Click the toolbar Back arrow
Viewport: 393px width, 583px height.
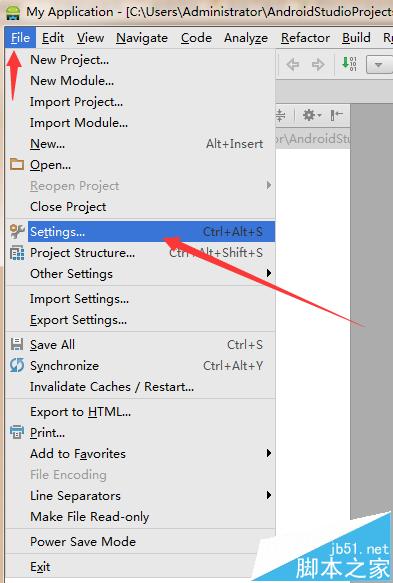293,65
